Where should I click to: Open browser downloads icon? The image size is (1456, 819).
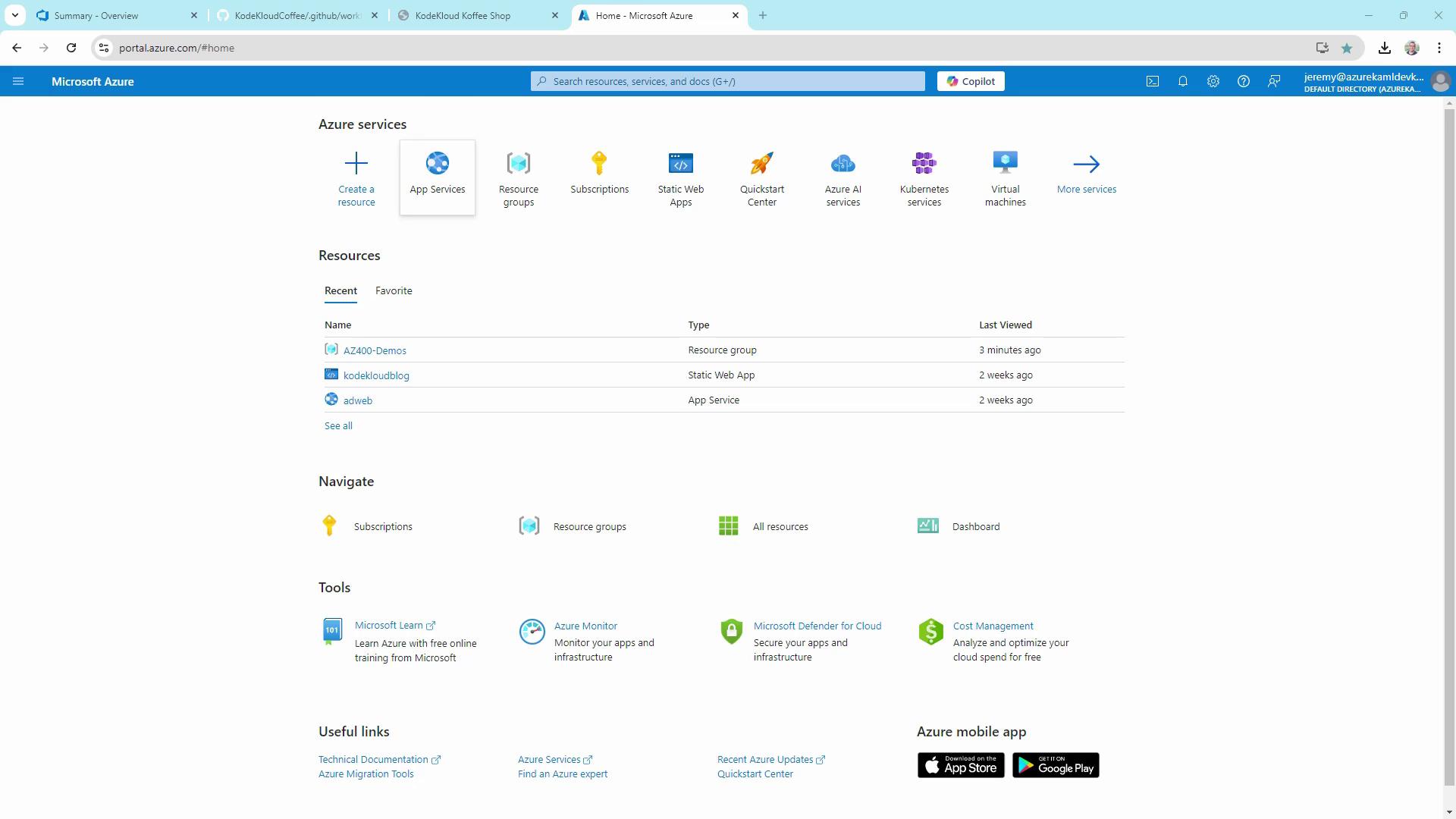pyautogui.click(x=1384, y=48)
